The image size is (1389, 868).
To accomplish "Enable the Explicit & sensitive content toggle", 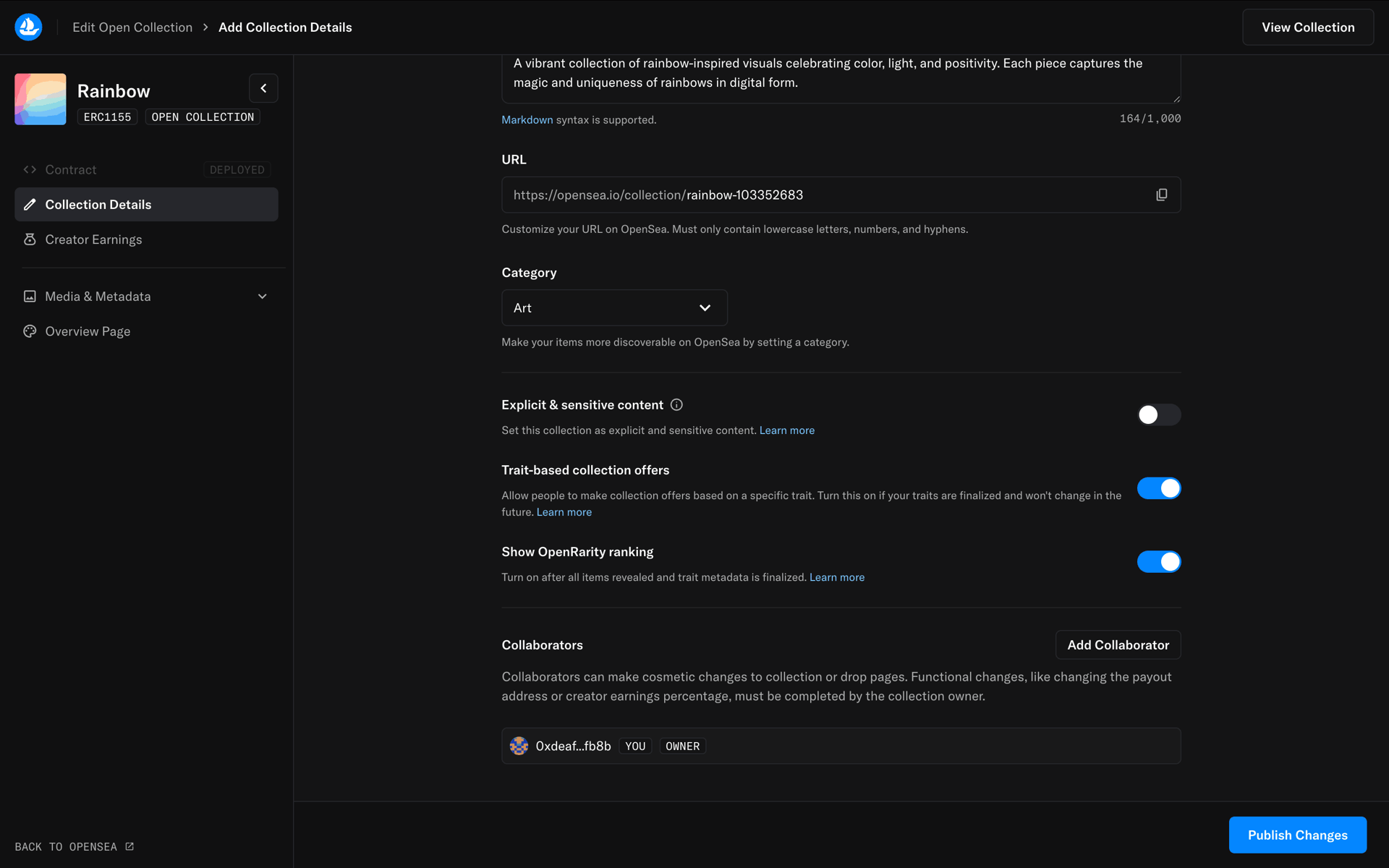I will (1159, 414).
